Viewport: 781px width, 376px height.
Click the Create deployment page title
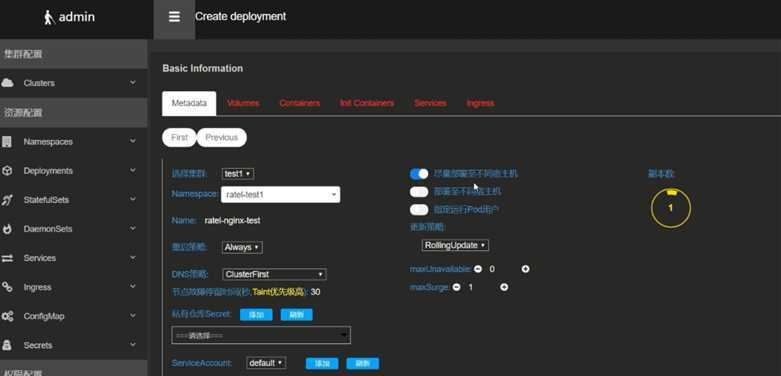pos(241,17)
